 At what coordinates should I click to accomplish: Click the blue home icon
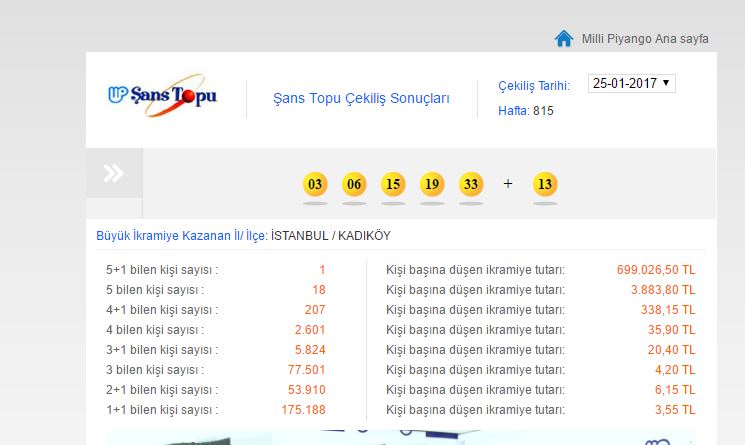[x=563, y=39]
